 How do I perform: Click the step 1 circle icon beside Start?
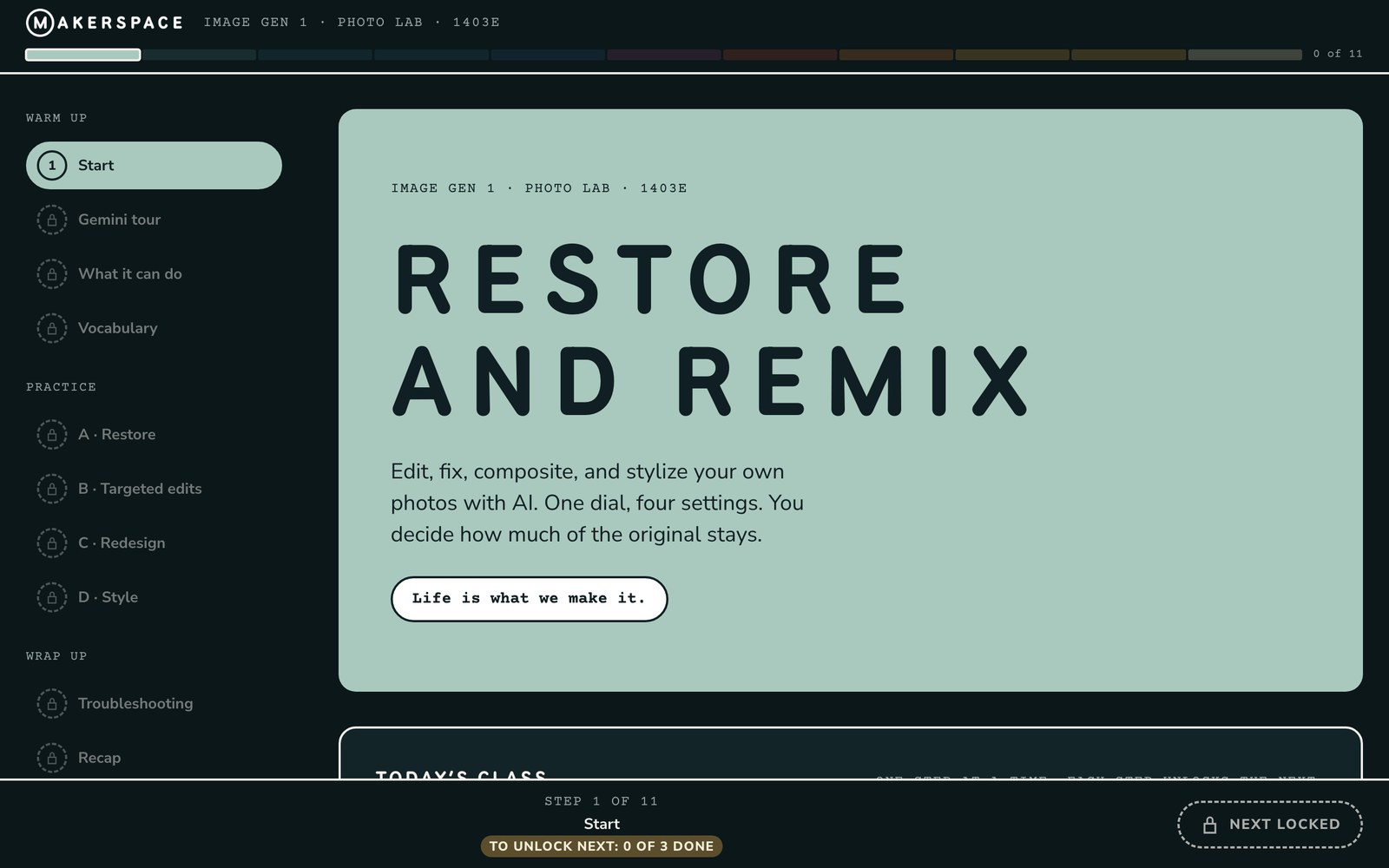coord(52,165)
